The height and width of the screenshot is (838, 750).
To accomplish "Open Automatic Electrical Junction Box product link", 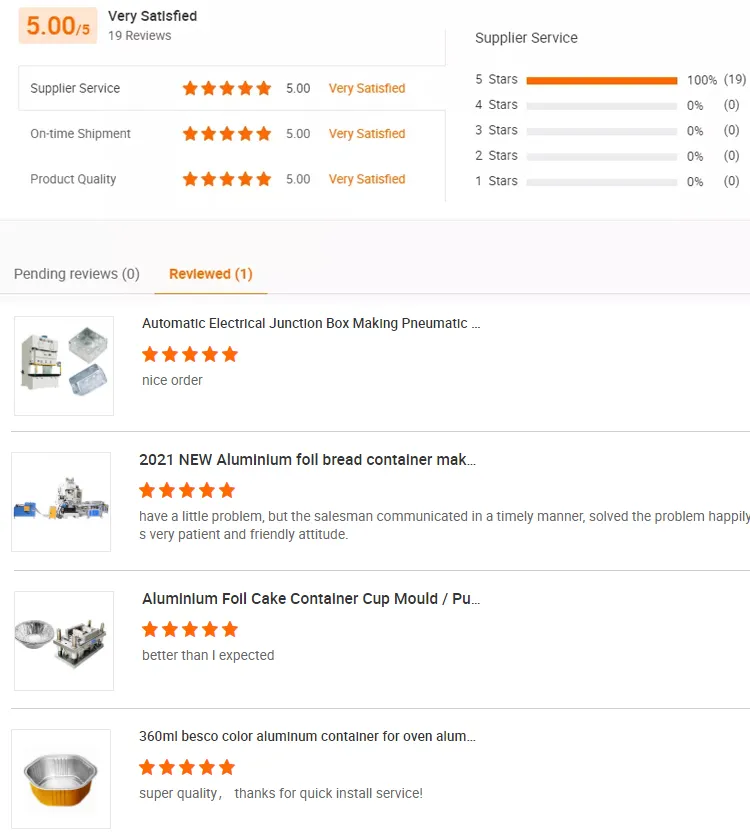I will tap(311, 323).
